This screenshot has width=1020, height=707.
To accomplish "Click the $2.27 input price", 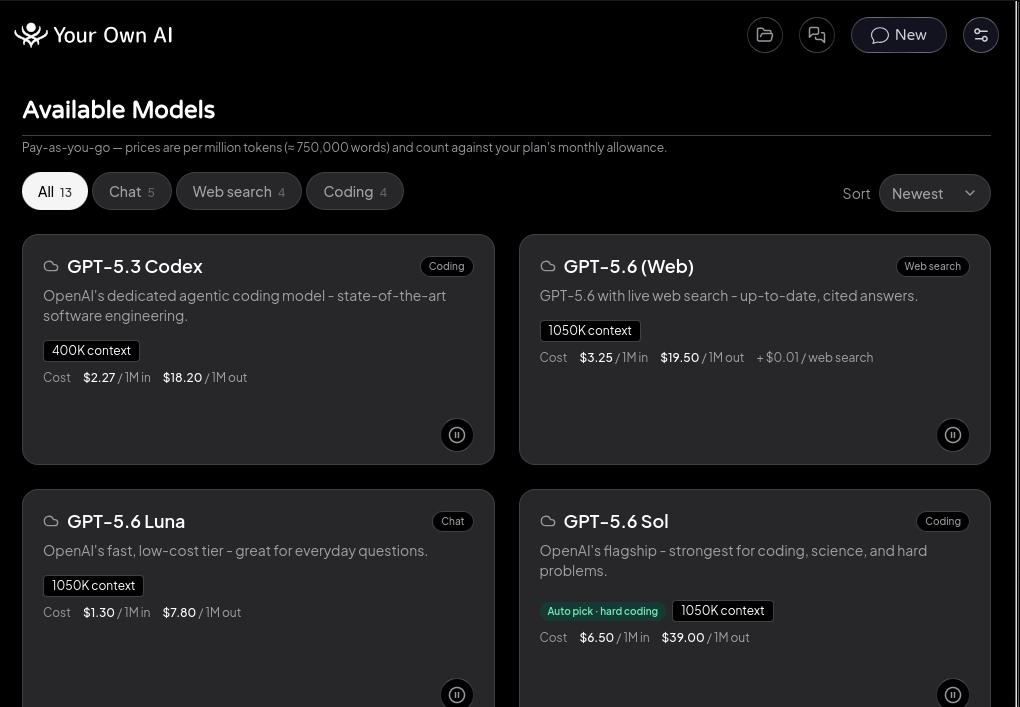I will tap(99, 378).
